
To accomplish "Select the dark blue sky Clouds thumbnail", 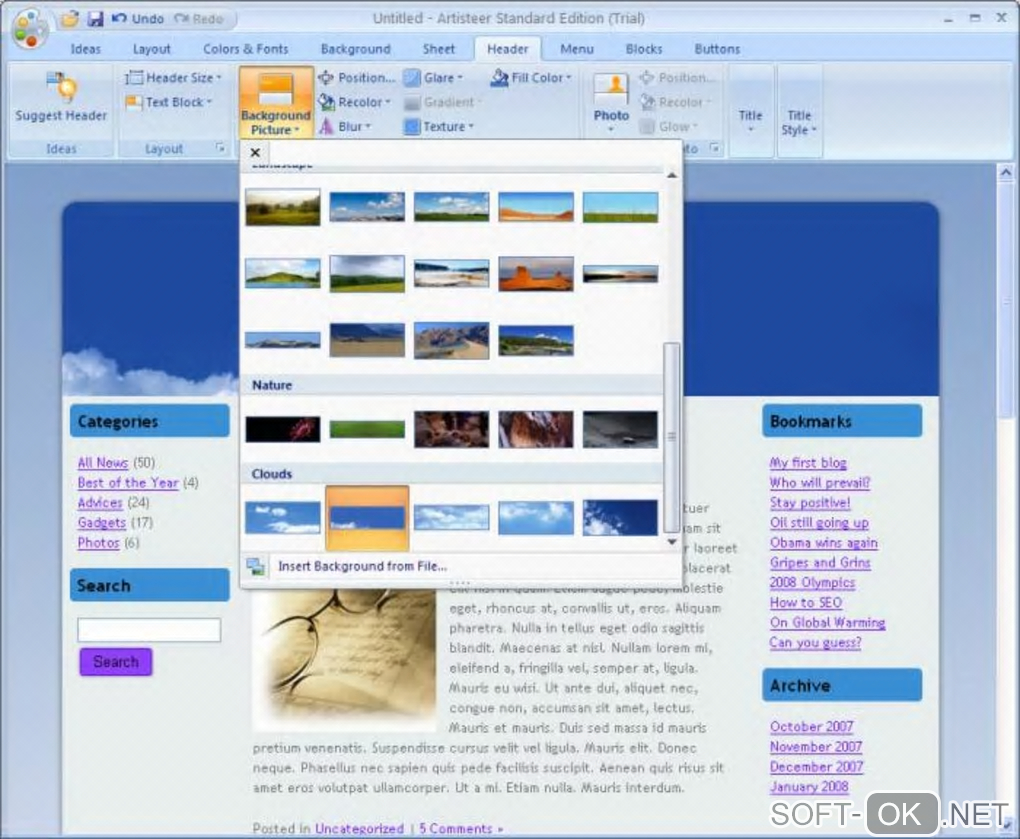I will click(x=620, y=518).
